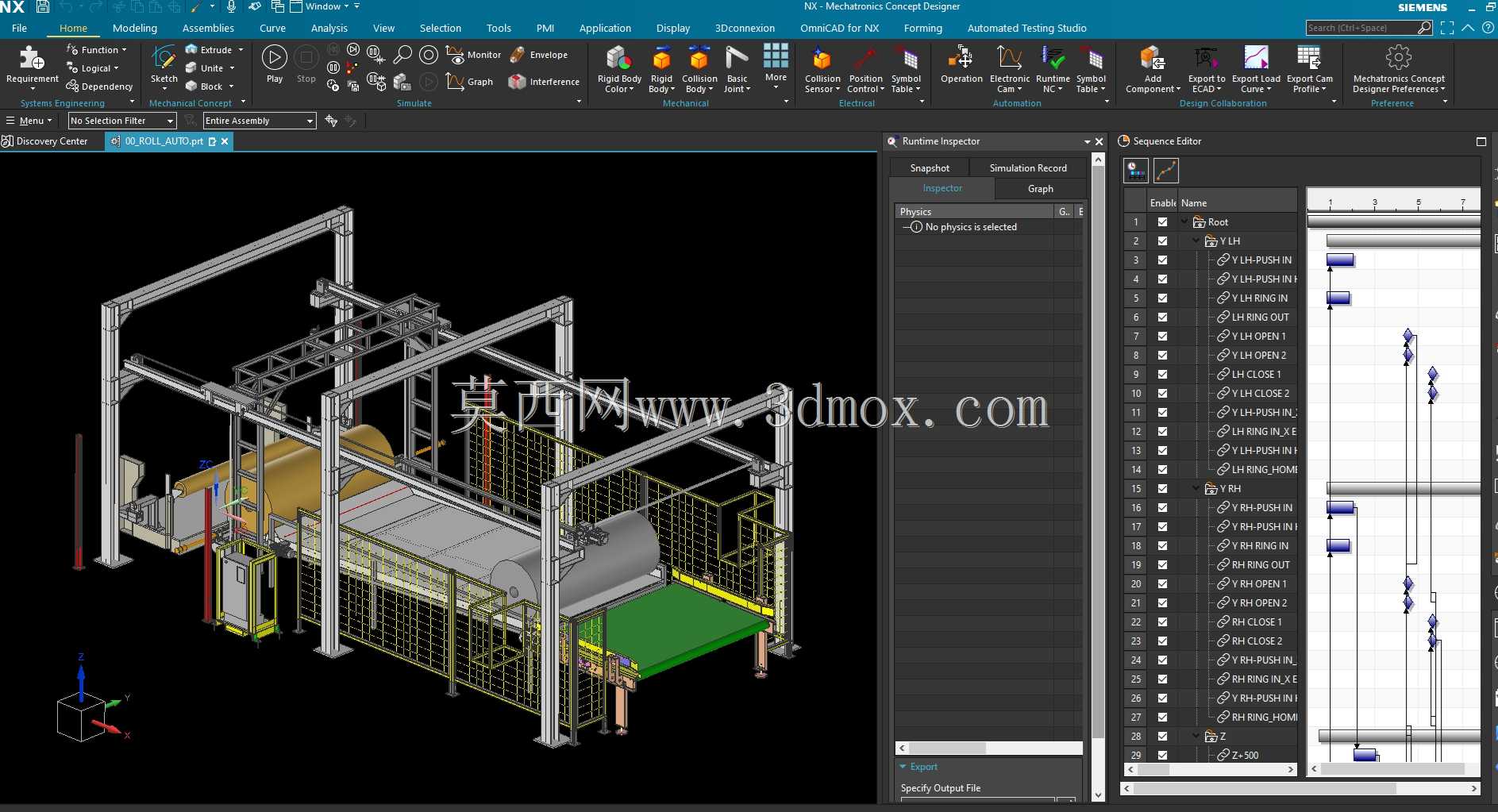
Task: Open the Analysis ribbon tab
Action: click(329, 28)
